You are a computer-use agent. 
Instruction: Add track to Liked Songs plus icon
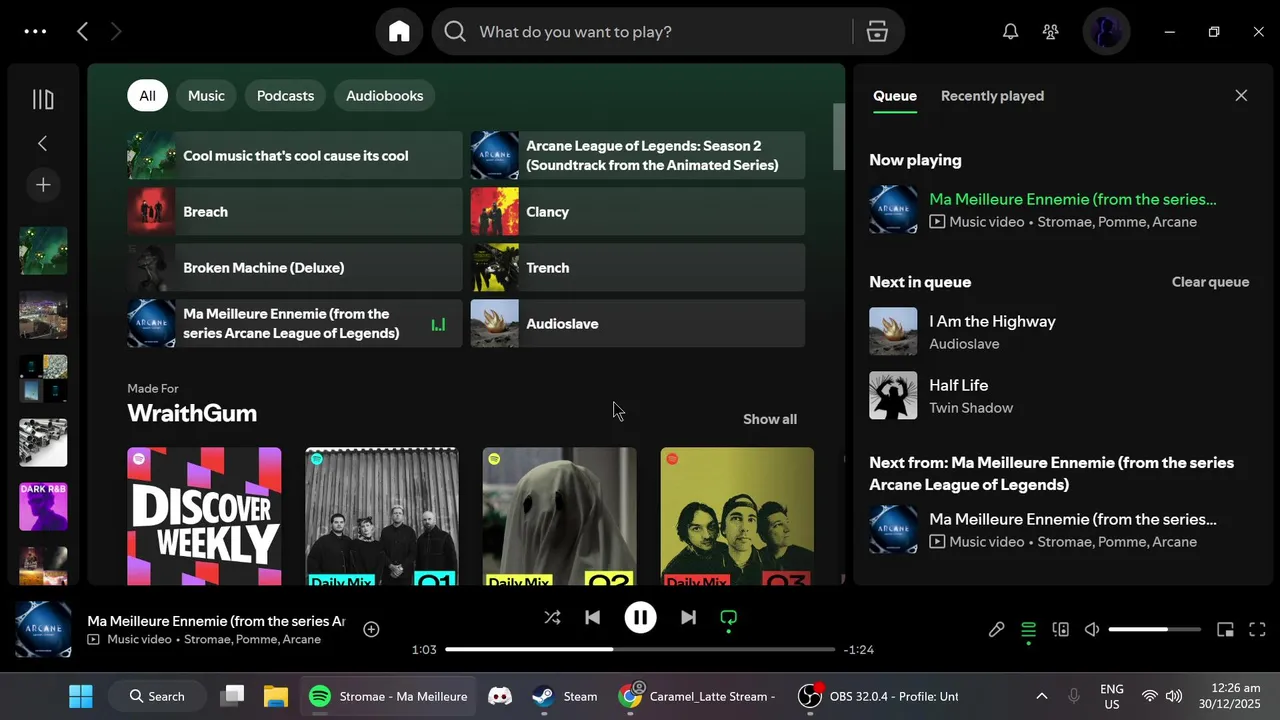tap(371, 629)
